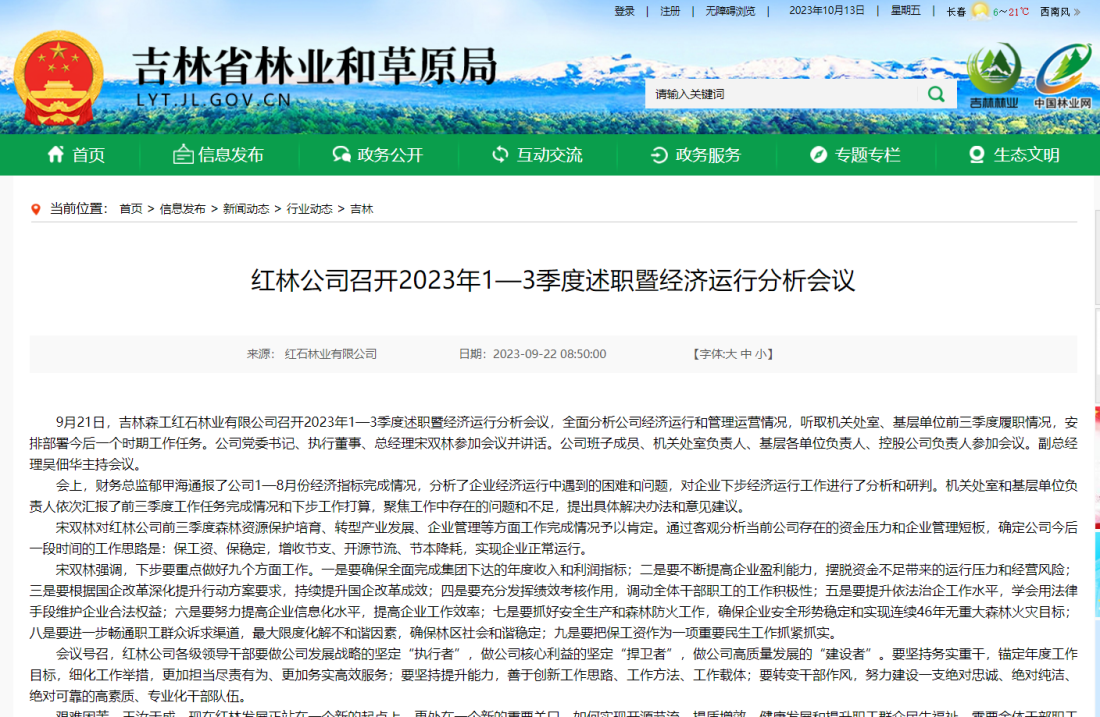Viewport: 1100px width, 717px height.
Task: Set the article font size to 小
Action: 760,354
